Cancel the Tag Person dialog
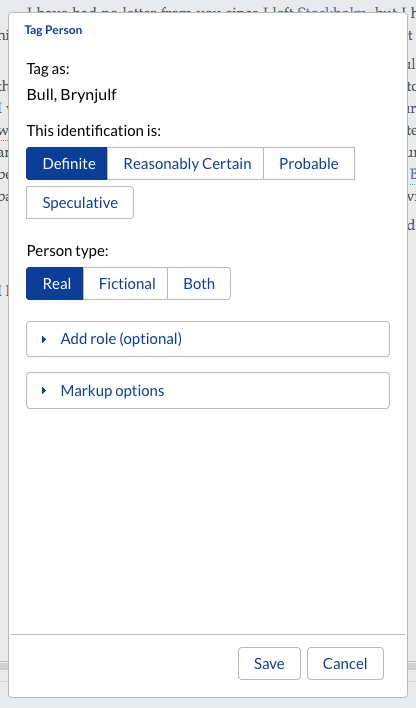Image resolution: width=416 pixels, height=708 pixels. point(345,664)
